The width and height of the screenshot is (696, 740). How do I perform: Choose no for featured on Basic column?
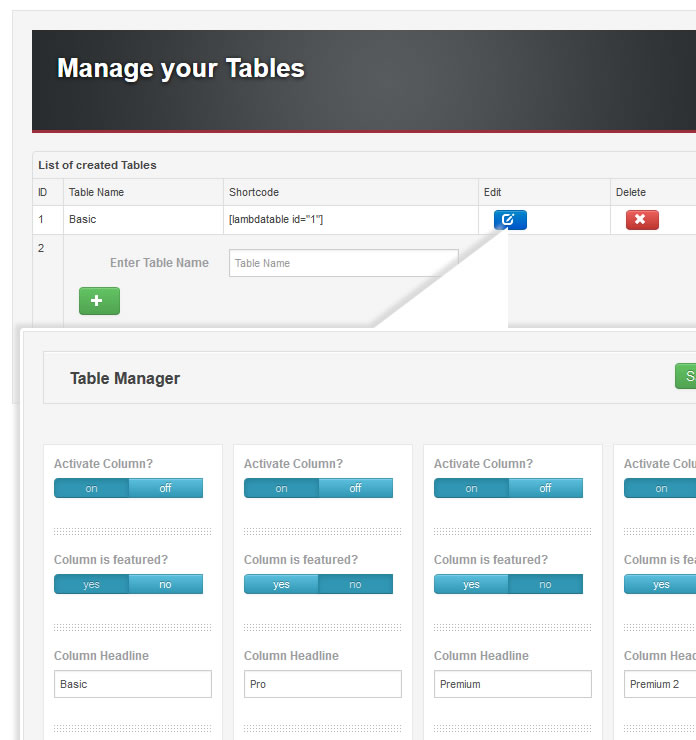(166, 584)
